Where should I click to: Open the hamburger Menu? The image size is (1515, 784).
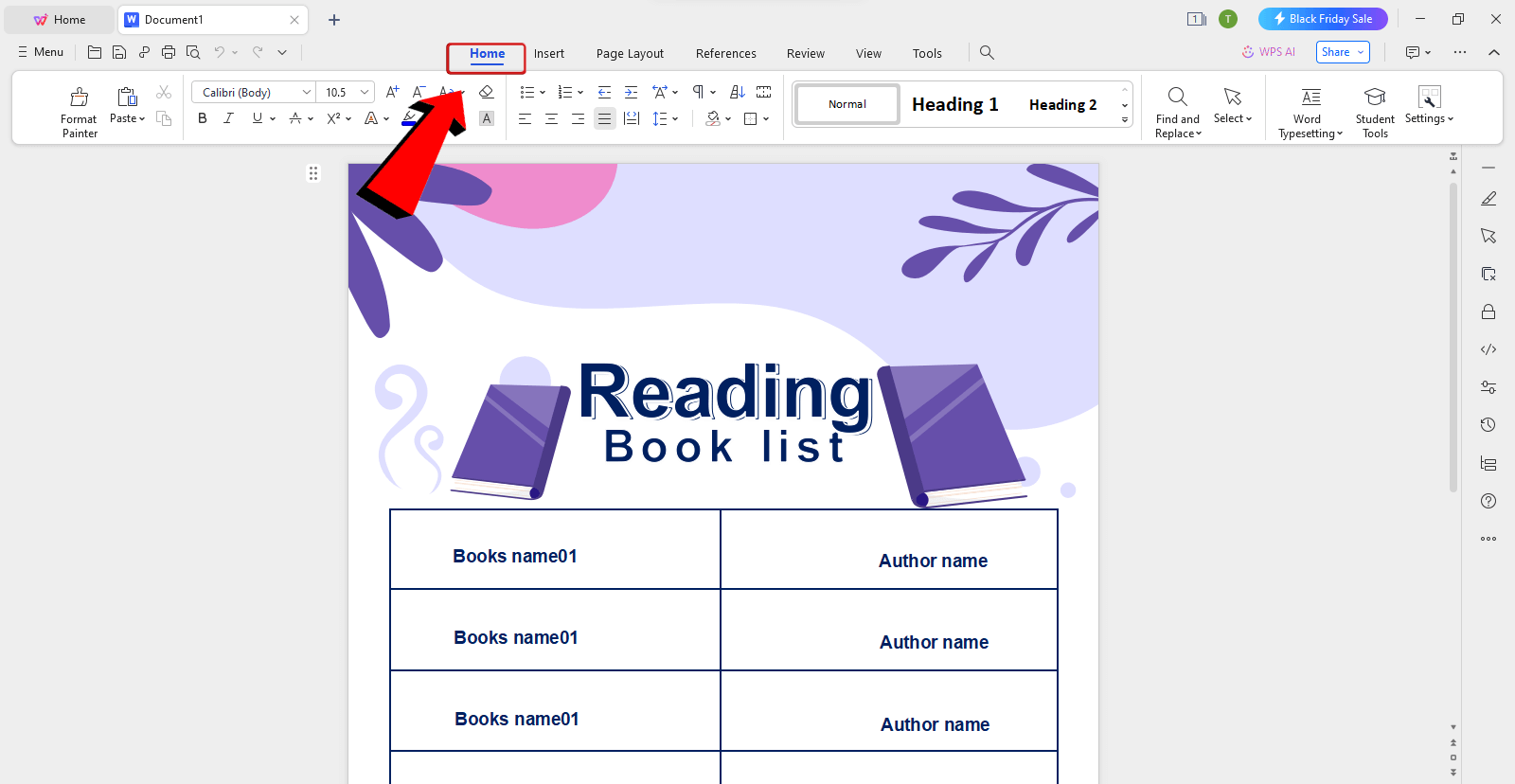click(41, 52)
